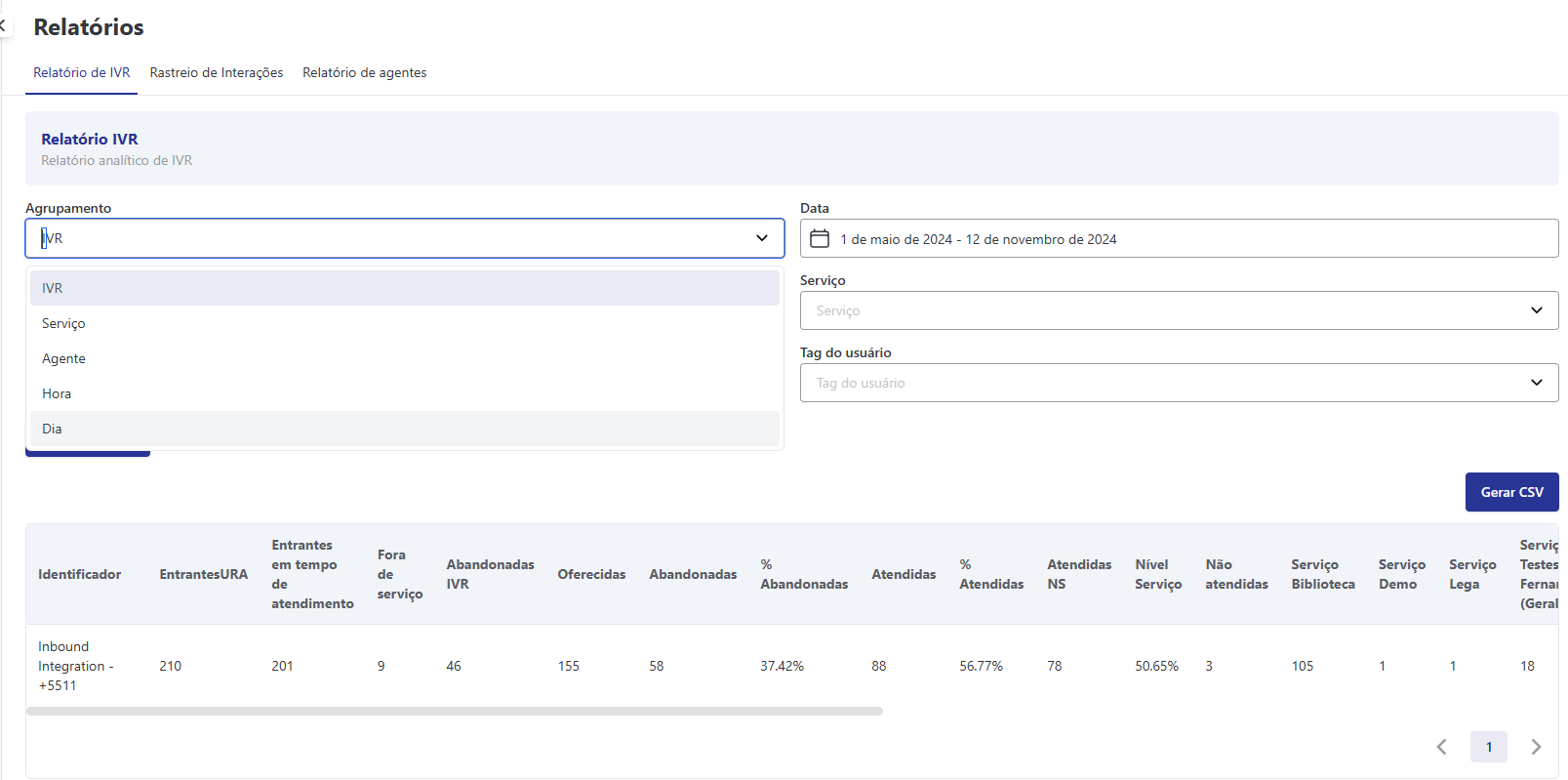Go to next page arrow
Screen dimensions: 1568x780
coord(1536,747)
